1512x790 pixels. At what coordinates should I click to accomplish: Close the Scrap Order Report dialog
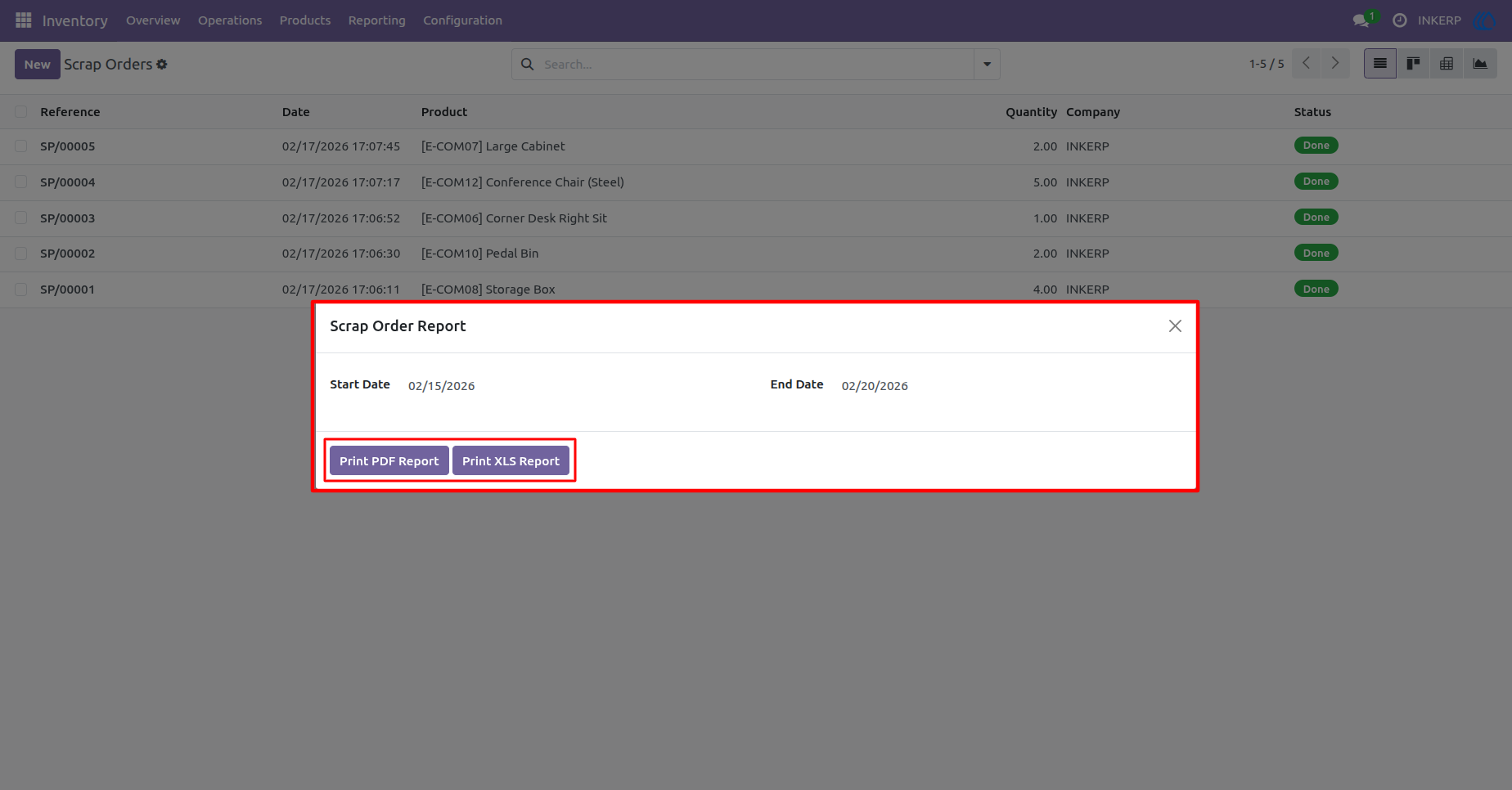[1175, 325]
